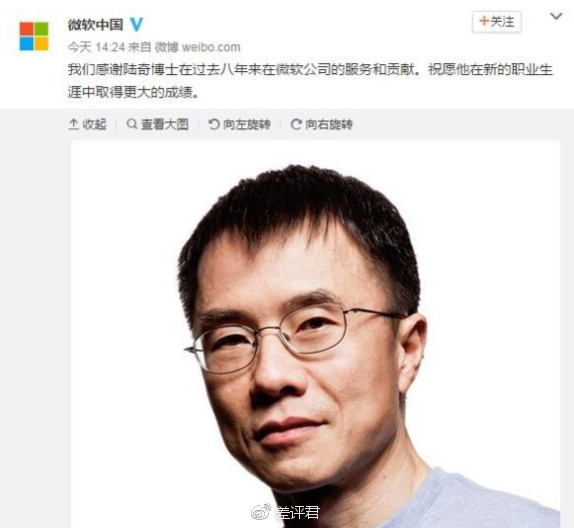
Task: Click the plus sign in 关注 button
Action: [484, 21]
